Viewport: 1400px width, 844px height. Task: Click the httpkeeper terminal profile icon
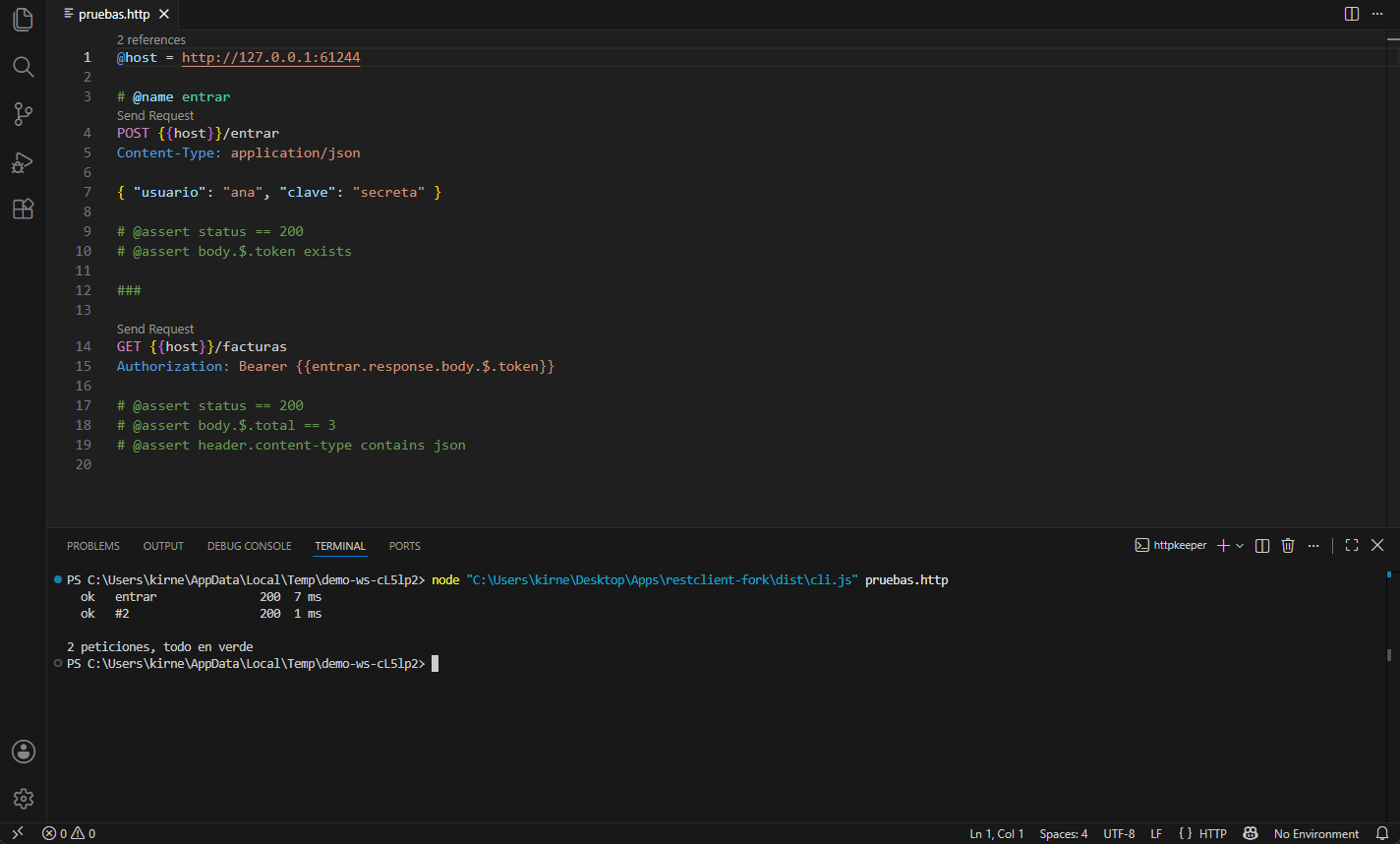pyautogui.click(x=1142, y=545)
